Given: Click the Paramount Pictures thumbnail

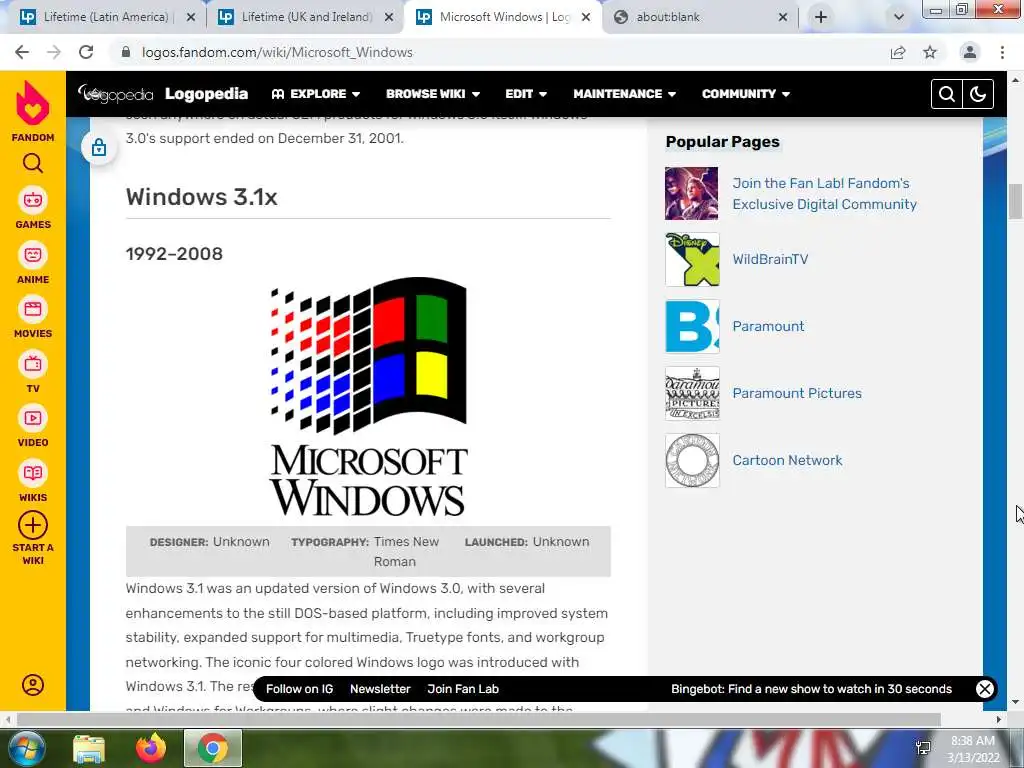Looking at the screenshot, I should click(692, 393).
